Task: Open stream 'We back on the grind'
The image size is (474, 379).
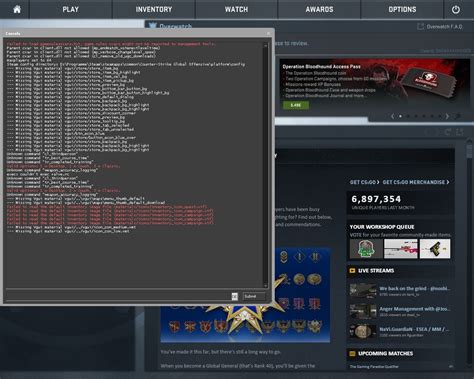Action: (x=415, y=288)
